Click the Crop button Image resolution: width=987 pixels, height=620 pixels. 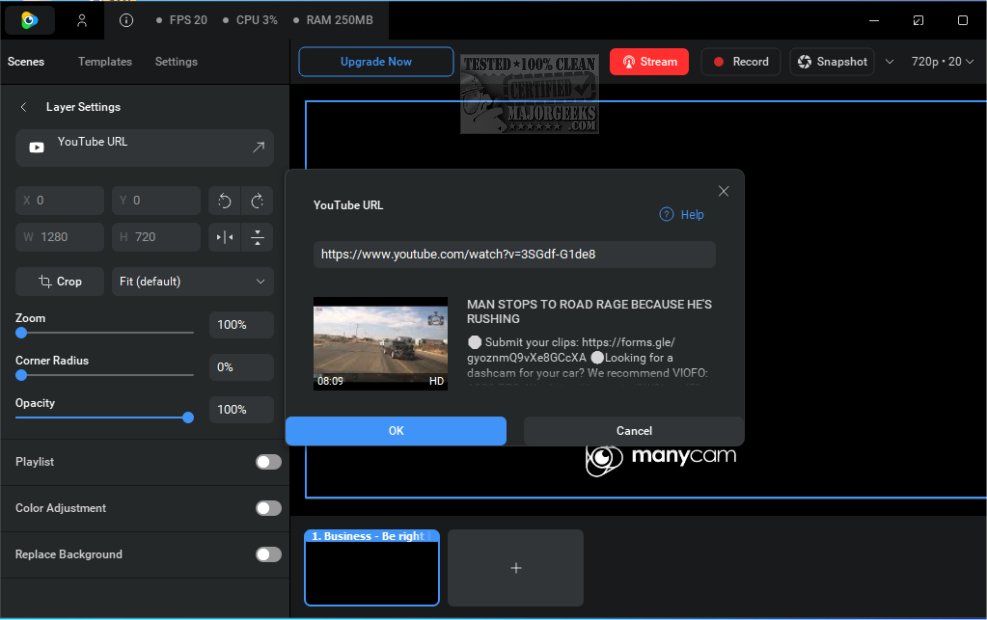click(x=60, y=281)
